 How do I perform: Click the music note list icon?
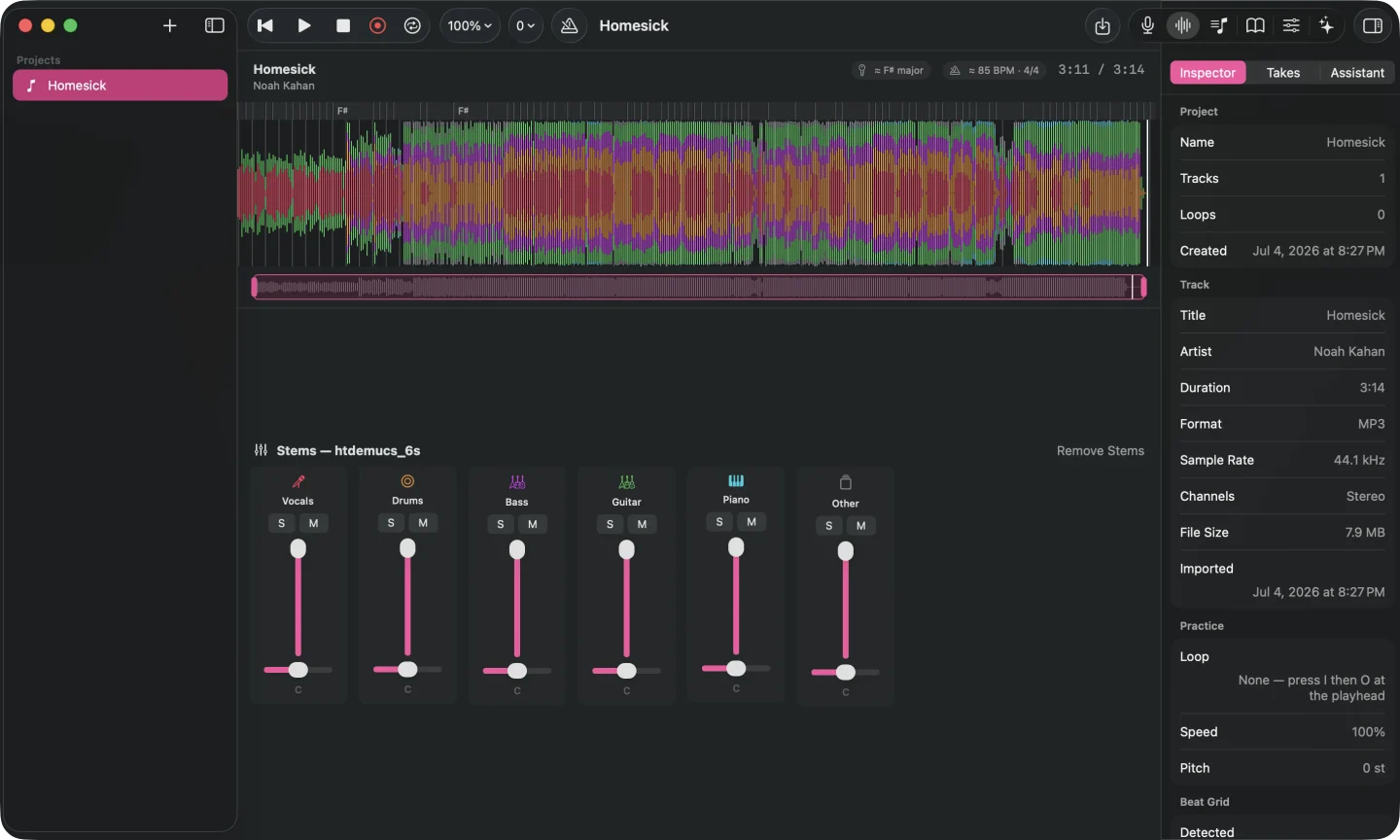[x=1219, y=26]
